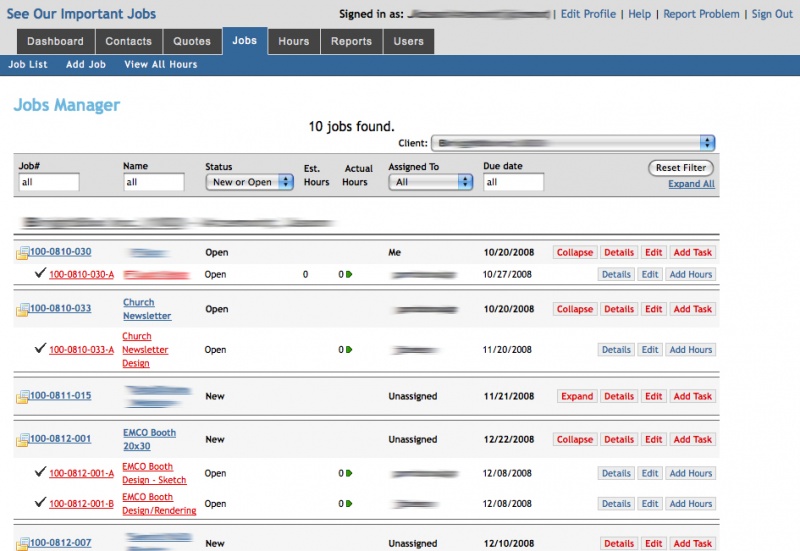The width and height of the screenshot is (800, 551).
Task: Open task link 100-0810-030-A
Action: tap(82, 274)
